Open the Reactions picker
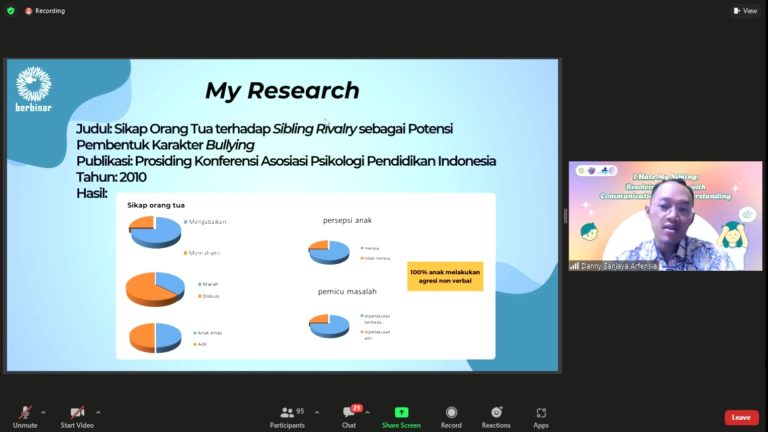The height and width of the screenshot is (432, 768). pos(495,415)
